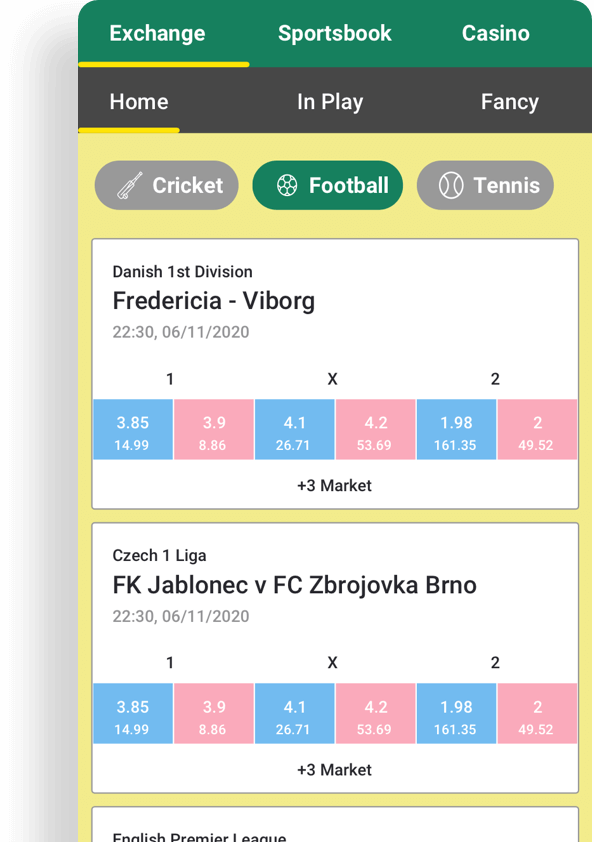This screenshot has width=594, height=842.
Task: Click the tennis ball icon
Action: pyautogui.click(x=451, y=185)
